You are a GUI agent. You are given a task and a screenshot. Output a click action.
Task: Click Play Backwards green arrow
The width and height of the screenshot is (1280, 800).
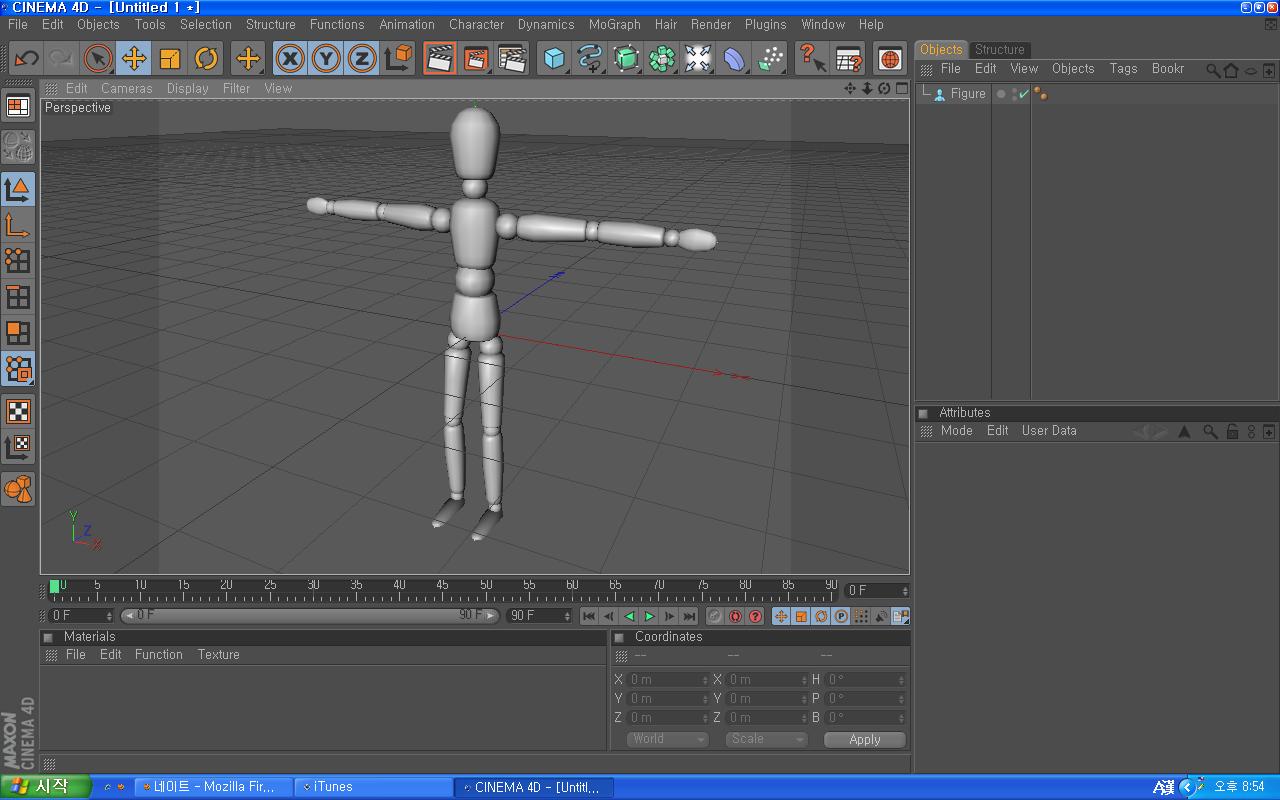click(629, 616)
